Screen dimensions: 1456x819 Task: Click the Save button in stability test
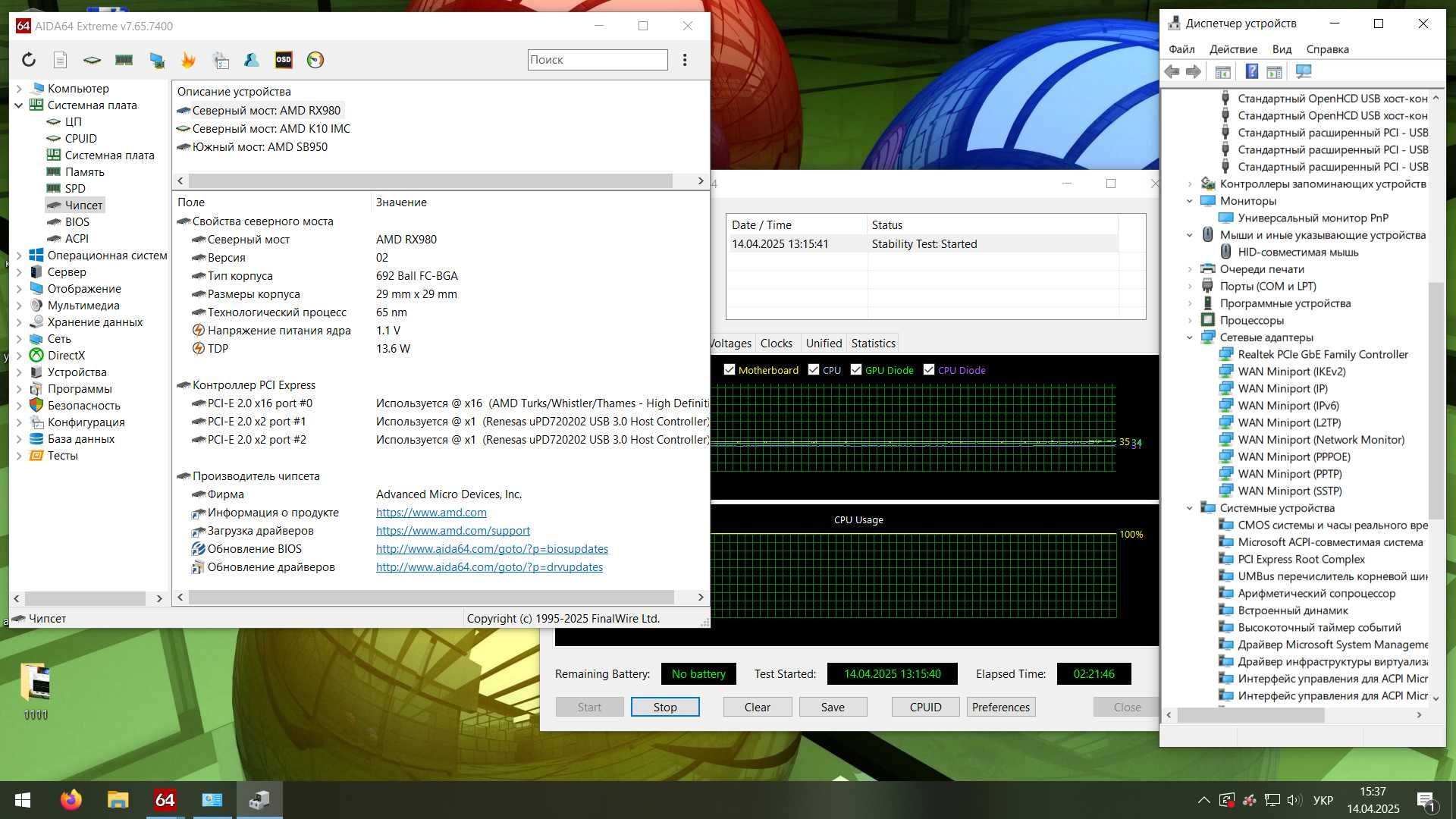pyautogui.click(x=833, y=707)
